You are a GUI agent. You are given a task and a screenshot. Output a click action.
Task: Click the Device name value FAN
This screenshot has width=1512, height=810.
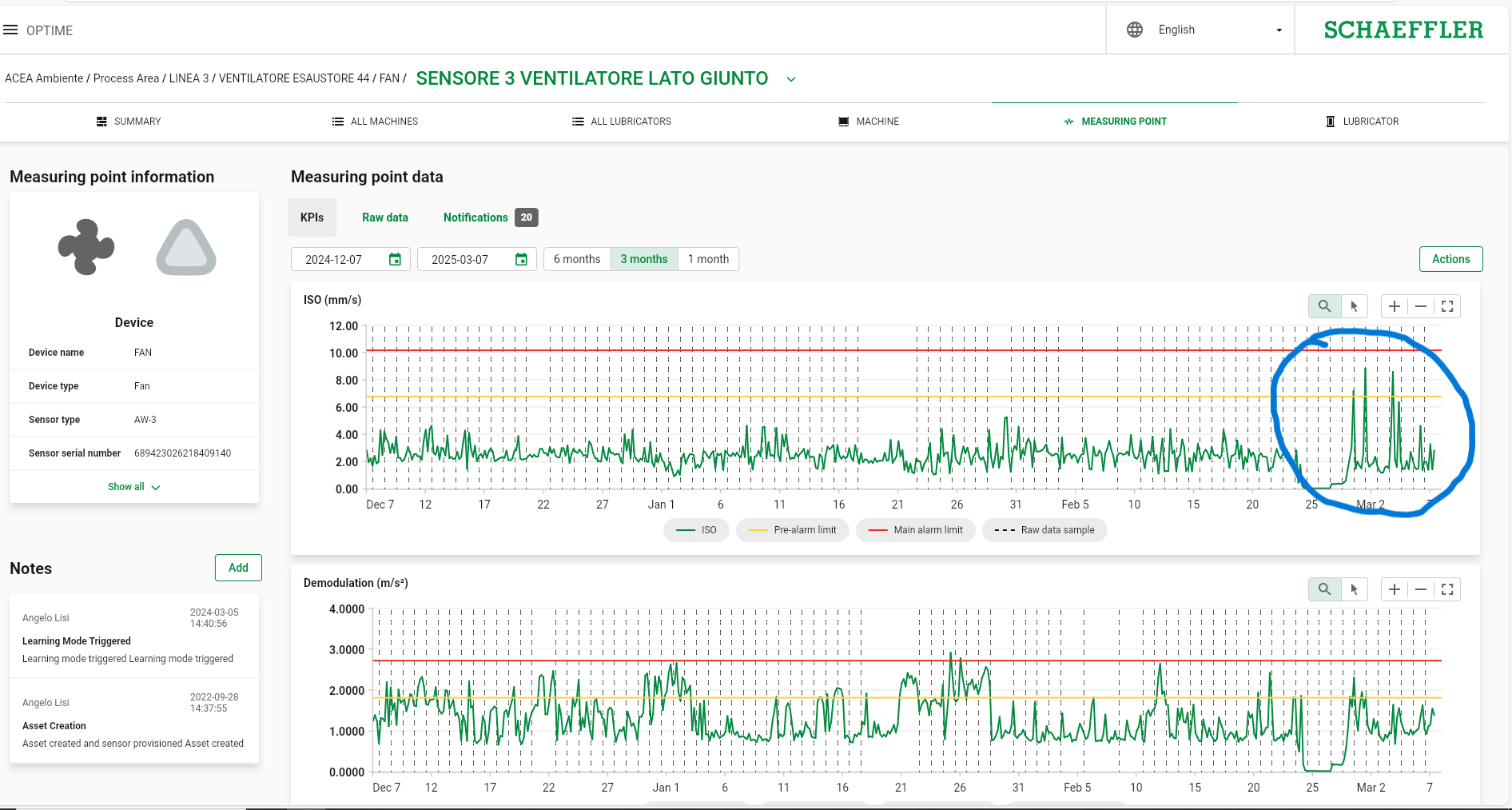pos(142,353)
